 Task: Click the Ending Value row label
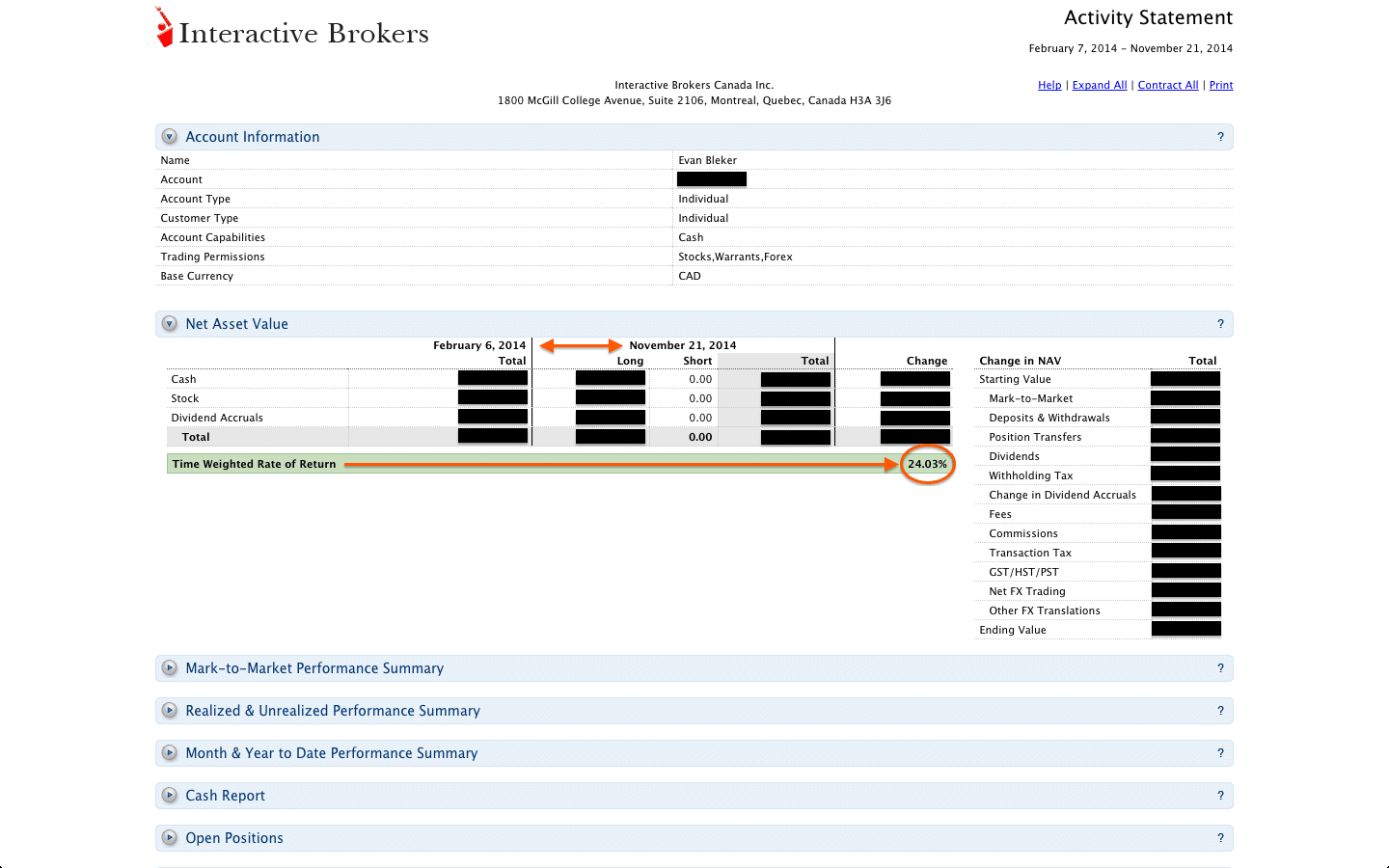pyautogui.click(x=1013, y=630)
